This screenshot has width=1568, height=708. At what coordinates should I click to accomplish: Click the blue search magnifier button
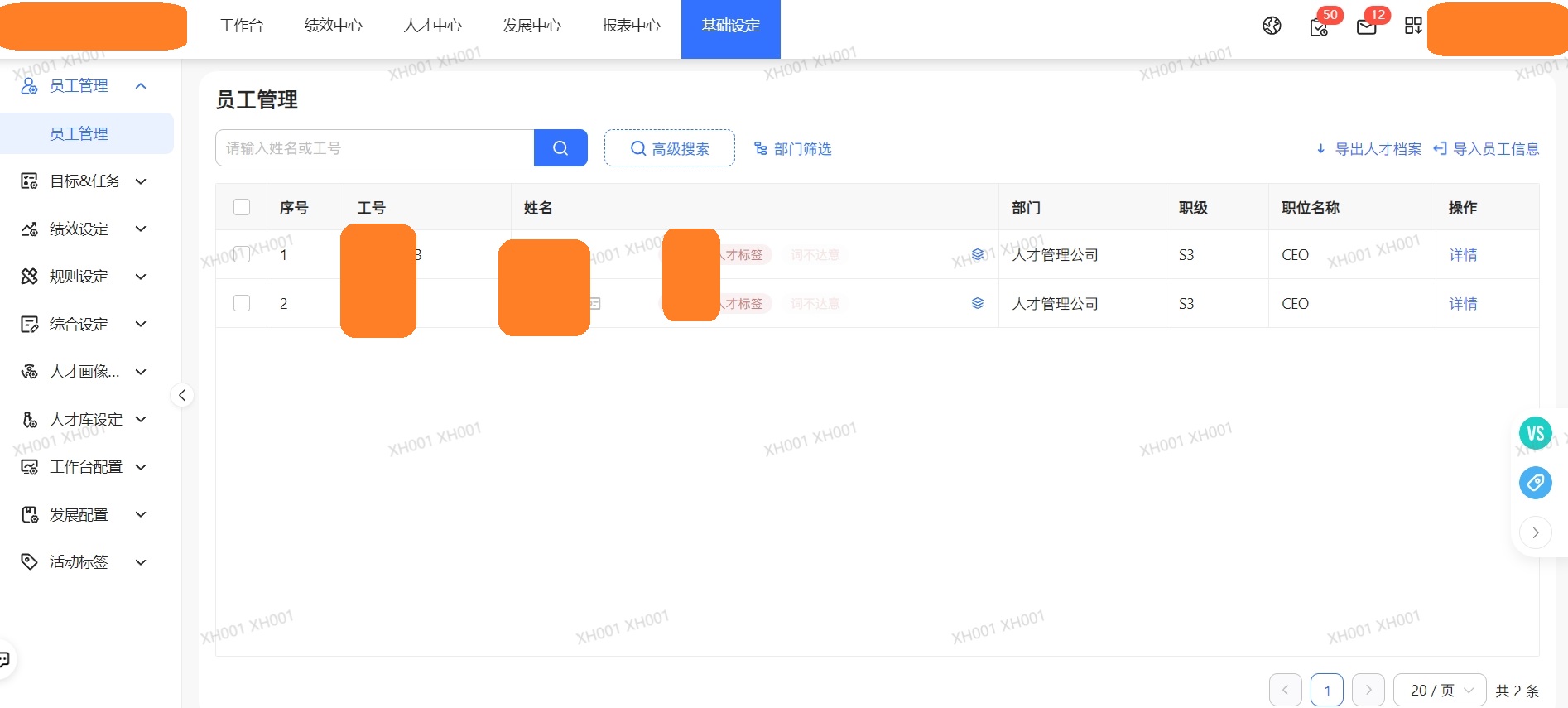click(560, 148)
